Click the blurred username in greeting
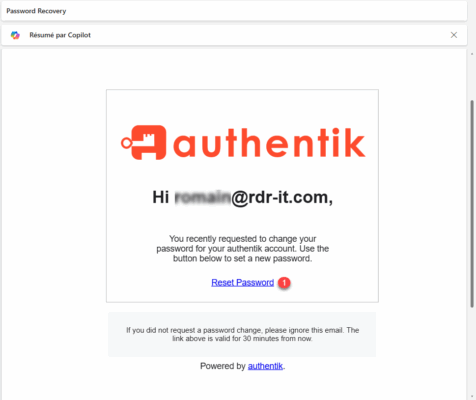This screenshot has height=400, width=476. click(203, 197)
